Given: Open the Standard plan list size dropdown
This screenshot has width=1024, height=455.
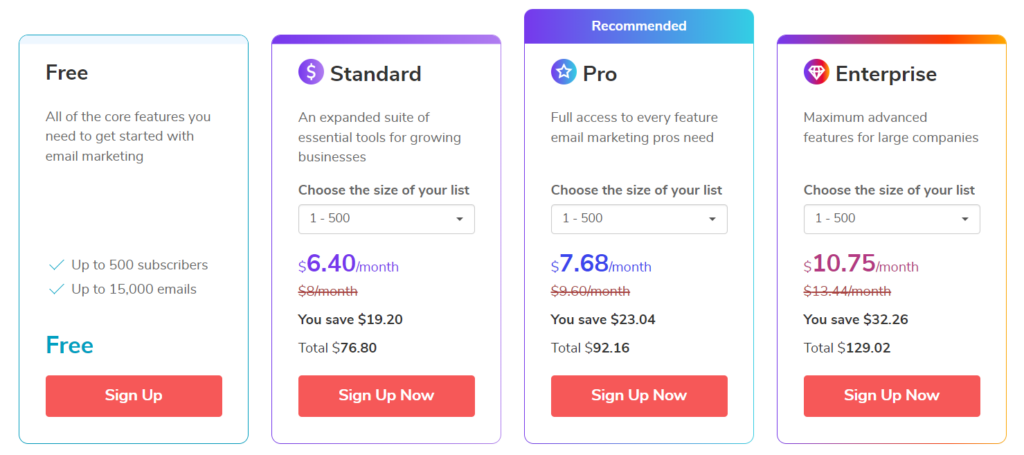Looking at the screenshot, I should [x=387, y=219].
